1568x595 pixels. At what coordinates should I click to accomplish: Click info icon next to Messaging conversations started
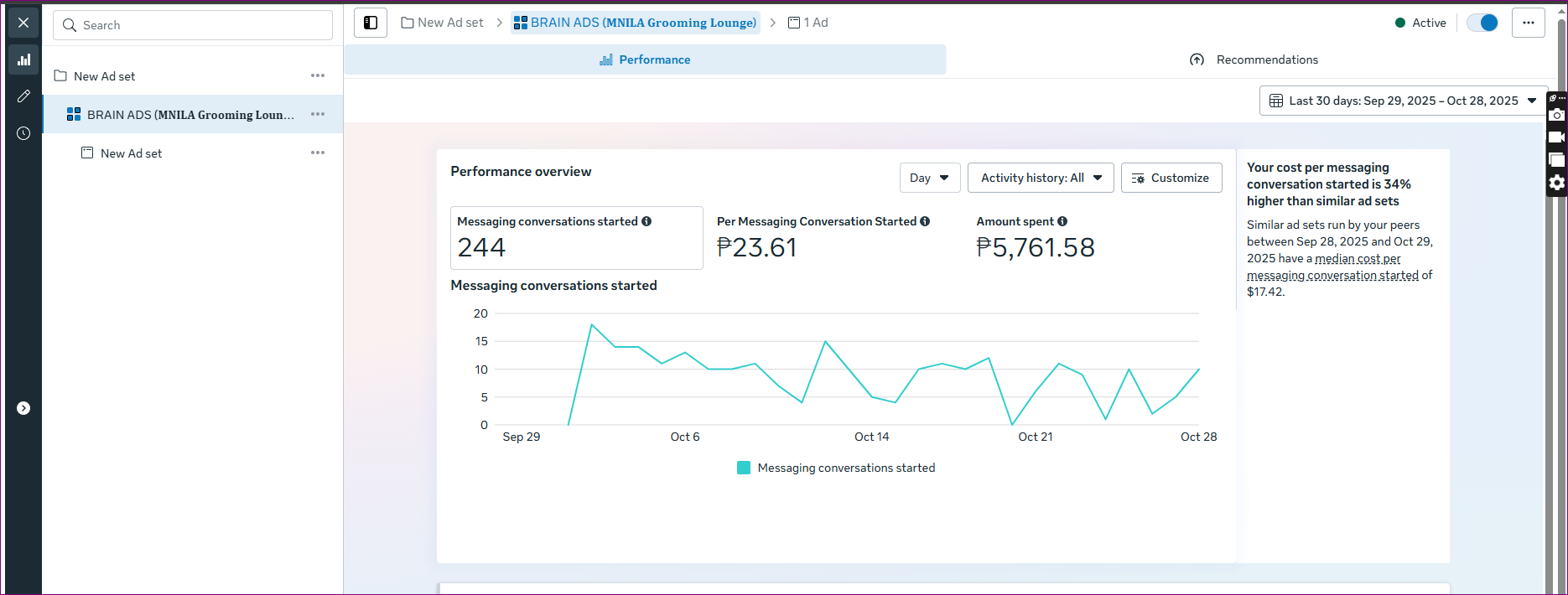point(646,221)
